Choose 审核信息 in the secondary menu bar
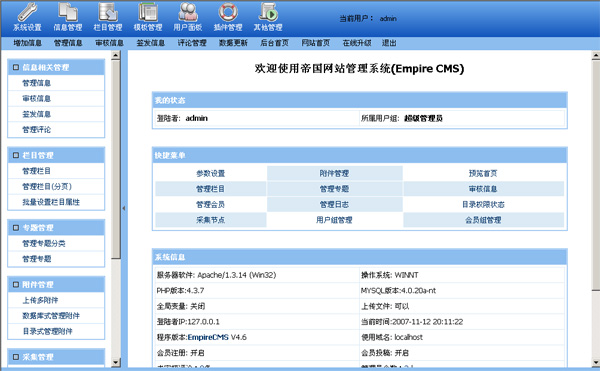600x371 pixels. click(x=109, y=43)
